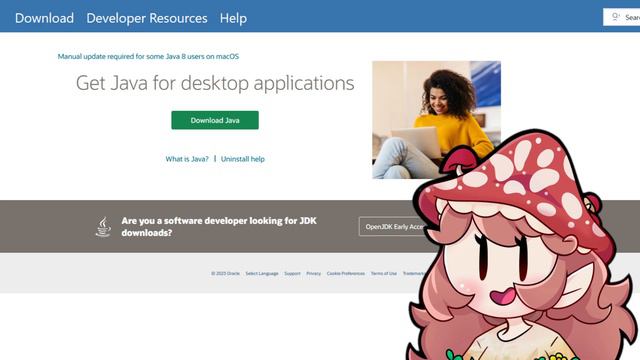The width and height of the screenshot is (640, 360).
Task: Open Terms of Use footer link
Action: click(384, 273)
